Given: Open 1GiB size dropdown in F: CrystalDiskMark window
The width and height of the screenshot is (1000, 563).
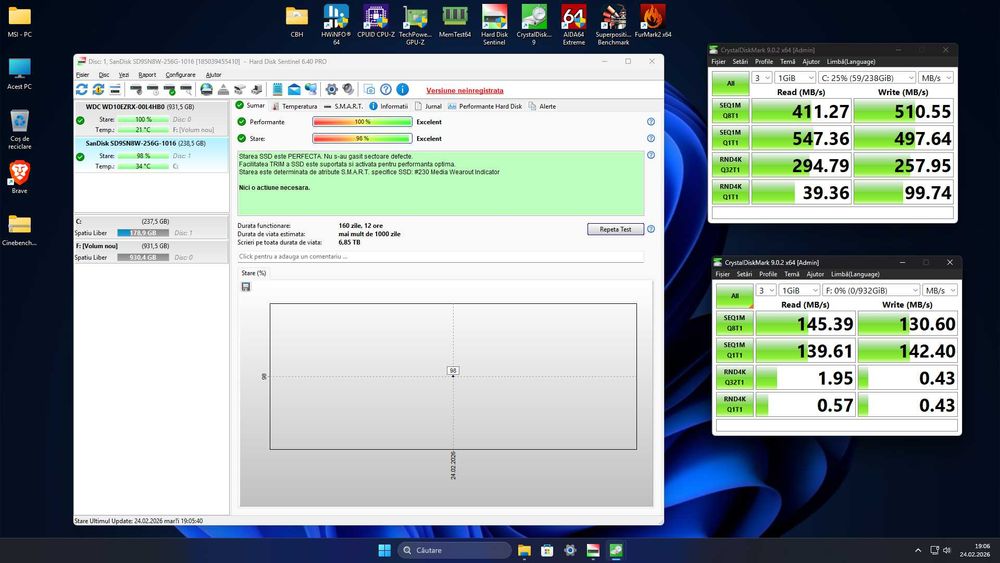Looking at the screenshot, I should point(798,290).
